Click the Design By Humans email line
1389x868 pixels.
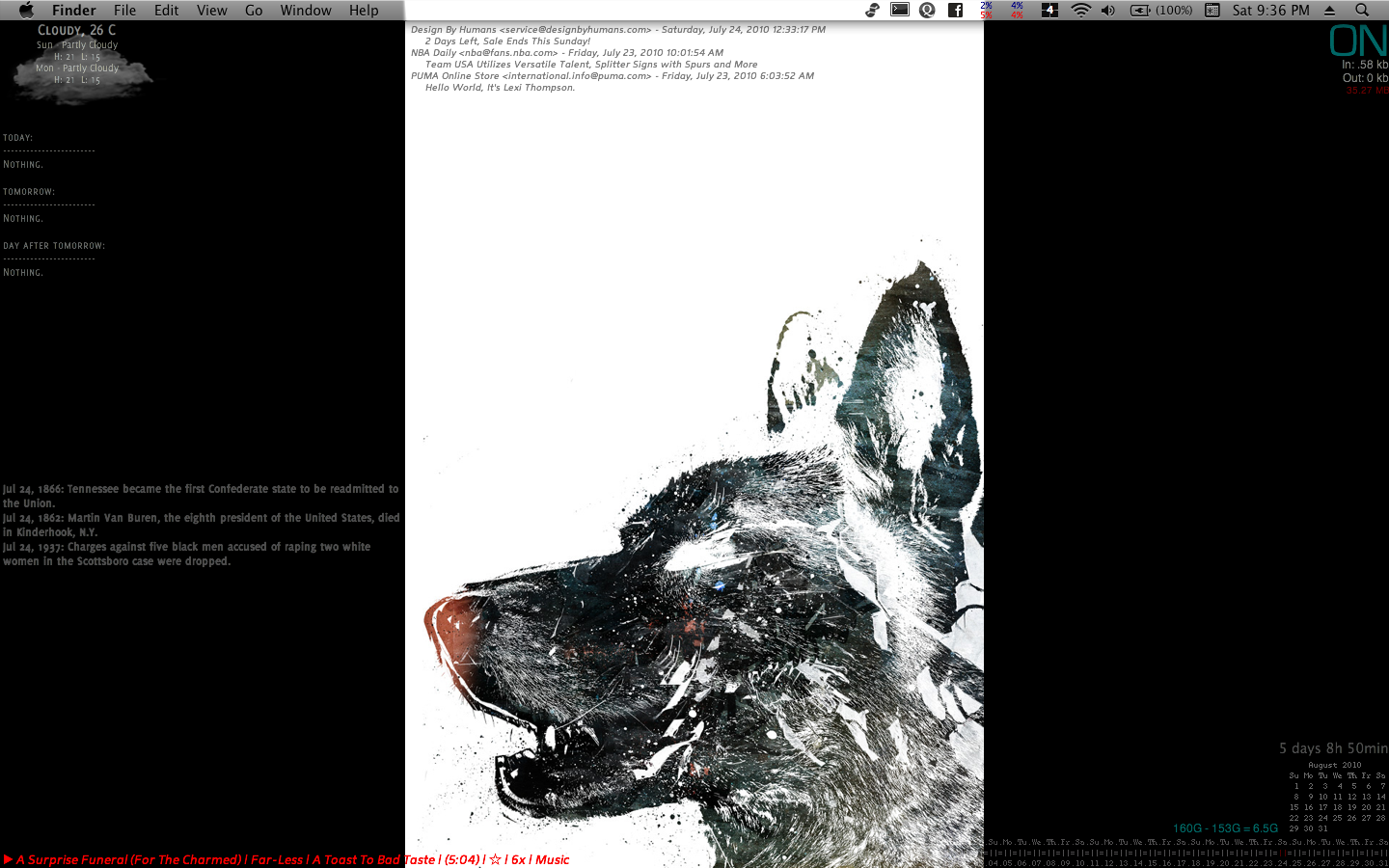[x=618, y=30]
